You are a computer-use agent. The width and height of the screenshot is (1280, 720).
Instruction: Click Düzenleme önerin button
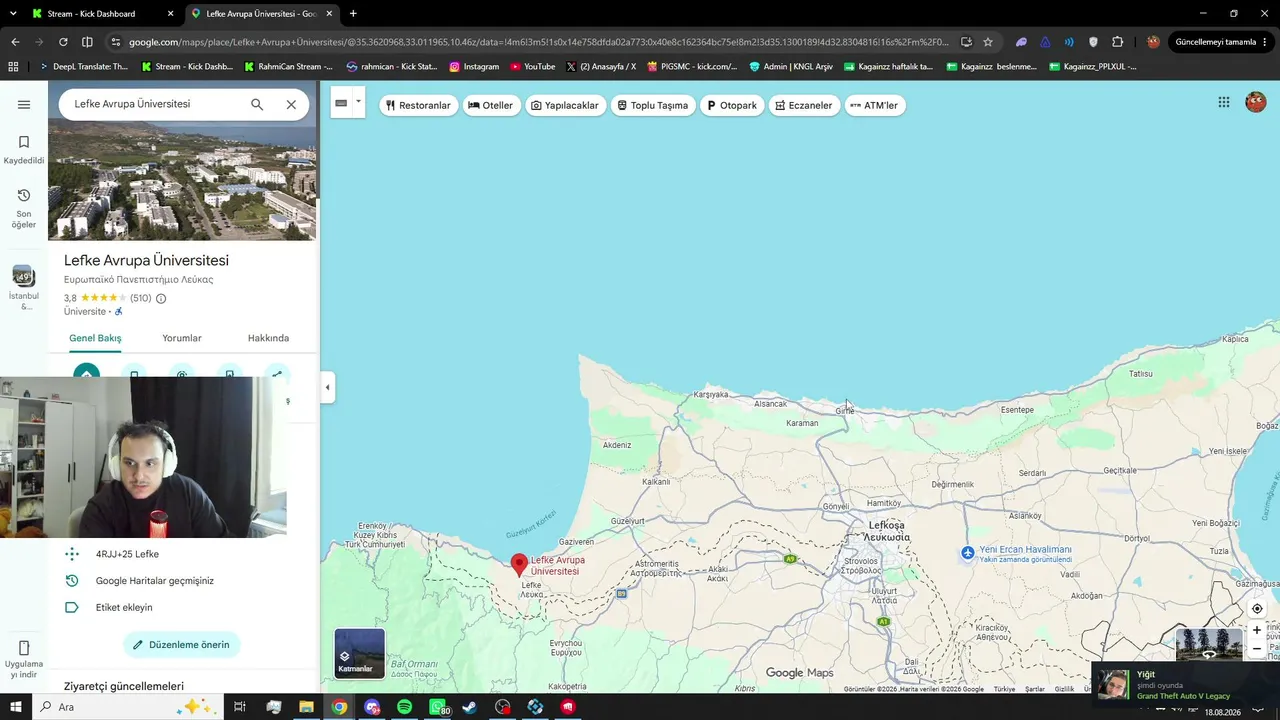click(182, 645)
